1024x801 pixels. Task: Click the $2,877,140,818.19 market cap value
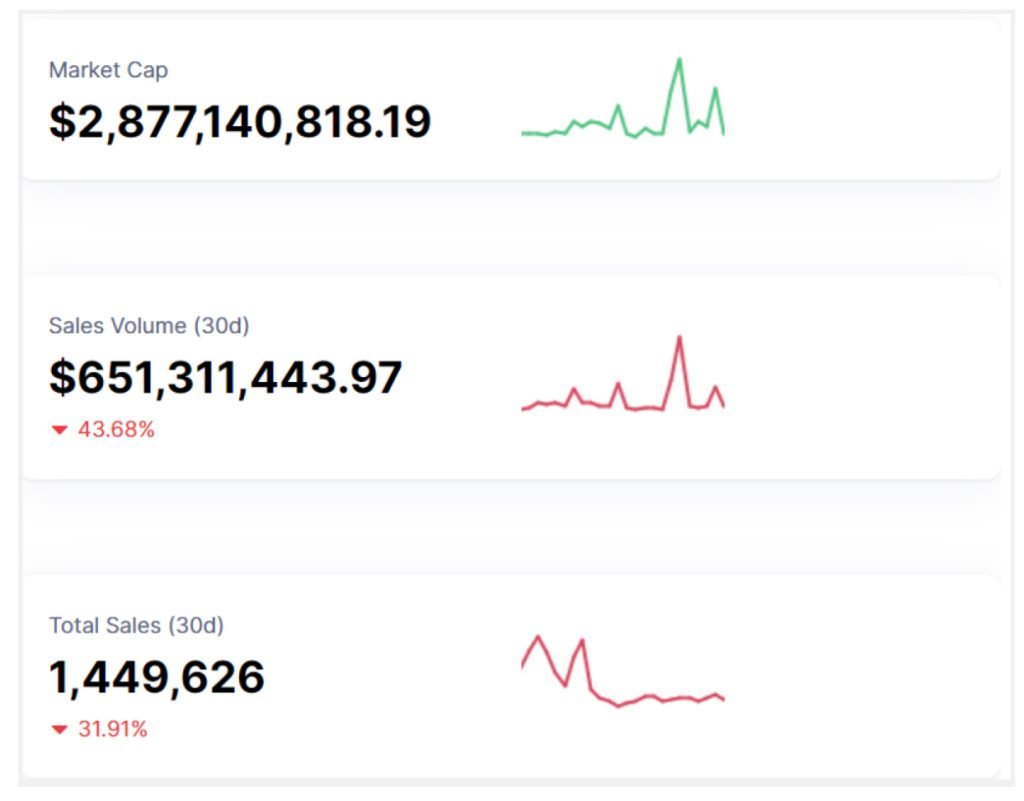[x=240, y=122]
